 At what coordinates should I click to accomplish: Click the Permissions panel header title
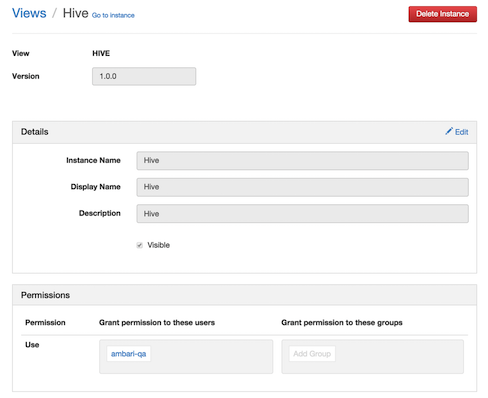[45, 295]
